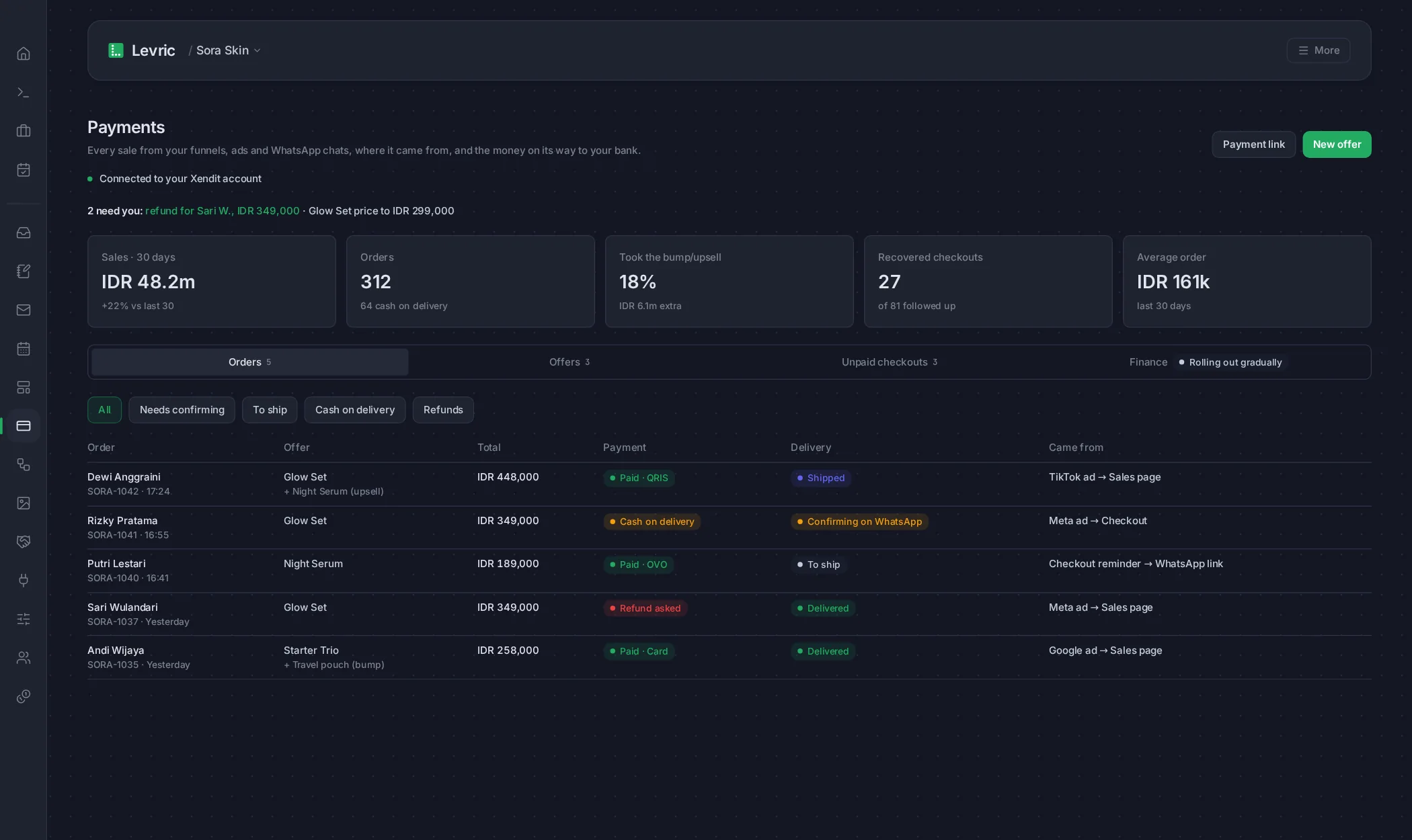Click Glow Set price to IDR 299,000
The height and width of the screenshot is (840, 1412).
[381, 211]
